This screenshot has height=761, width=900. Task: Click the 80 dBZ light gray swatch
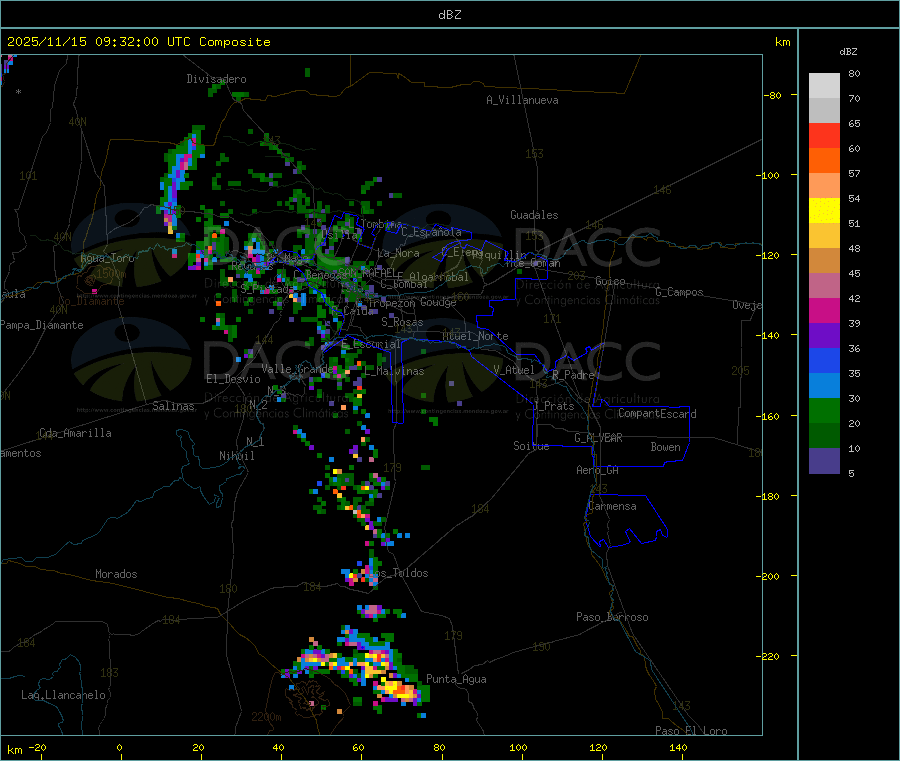pos(824,86)
